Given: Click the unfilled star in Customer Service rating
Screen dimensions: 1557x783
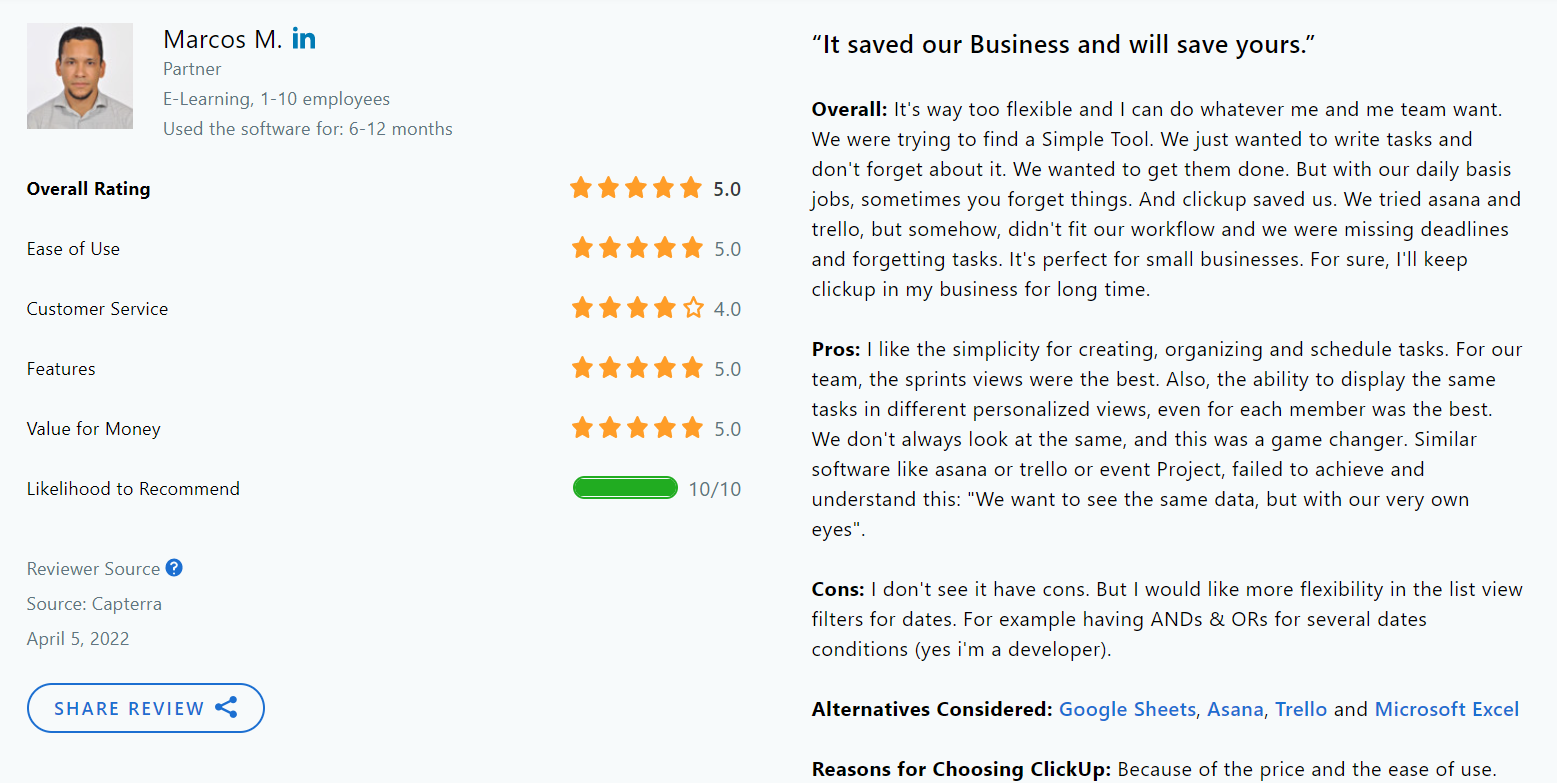Looking at the screenshot, I should point(690,307).
